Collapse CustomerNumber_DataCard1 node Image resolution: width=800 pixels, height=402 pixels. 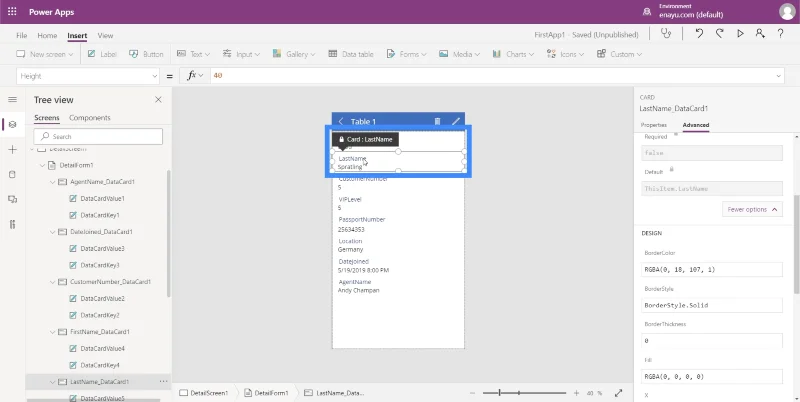(x=53, y=282)
